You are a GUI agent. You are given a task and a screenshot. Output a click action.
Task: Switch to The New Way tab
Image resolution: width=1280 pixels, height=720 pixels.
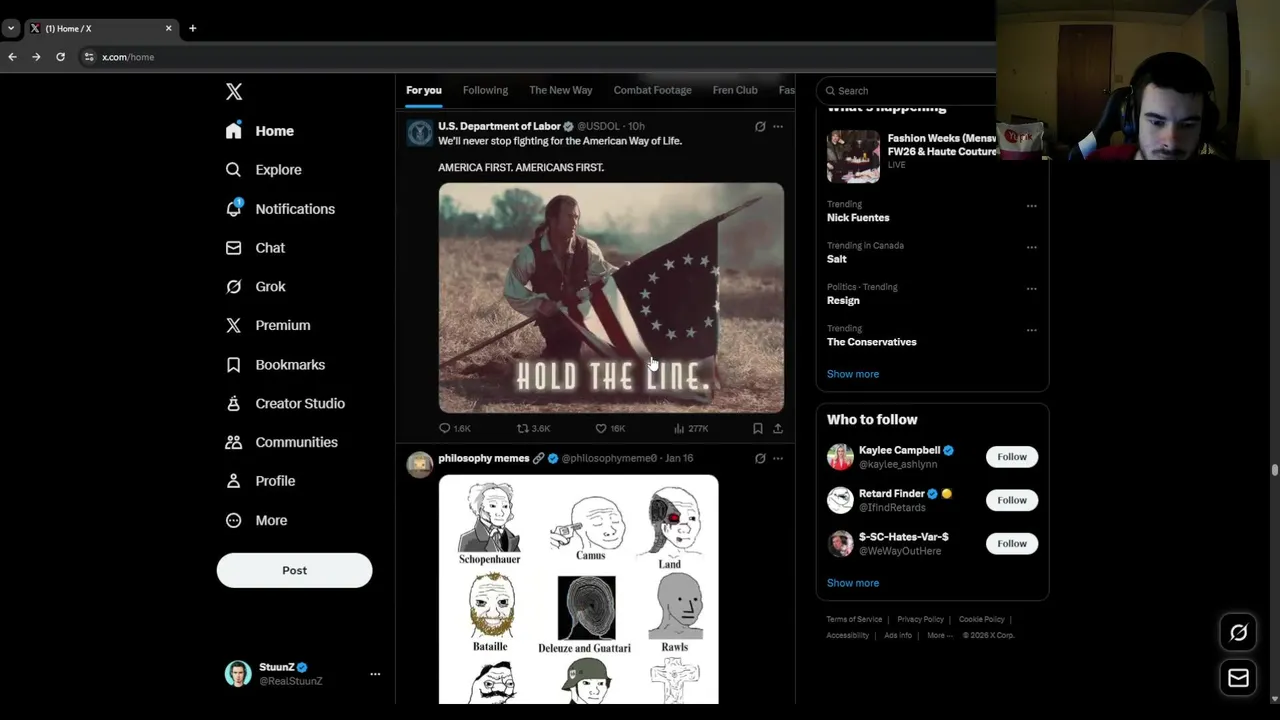pyautogui.click(x=561, y=90)
